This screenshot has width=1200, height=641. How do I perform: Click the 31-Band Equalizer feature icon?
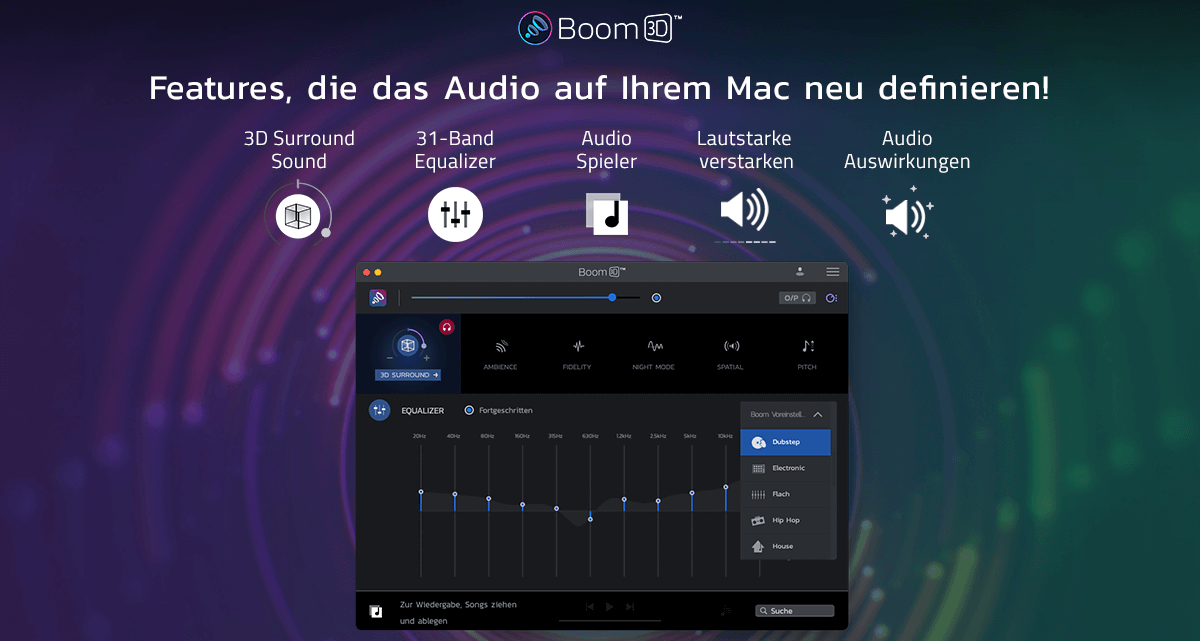pos(455,214)
